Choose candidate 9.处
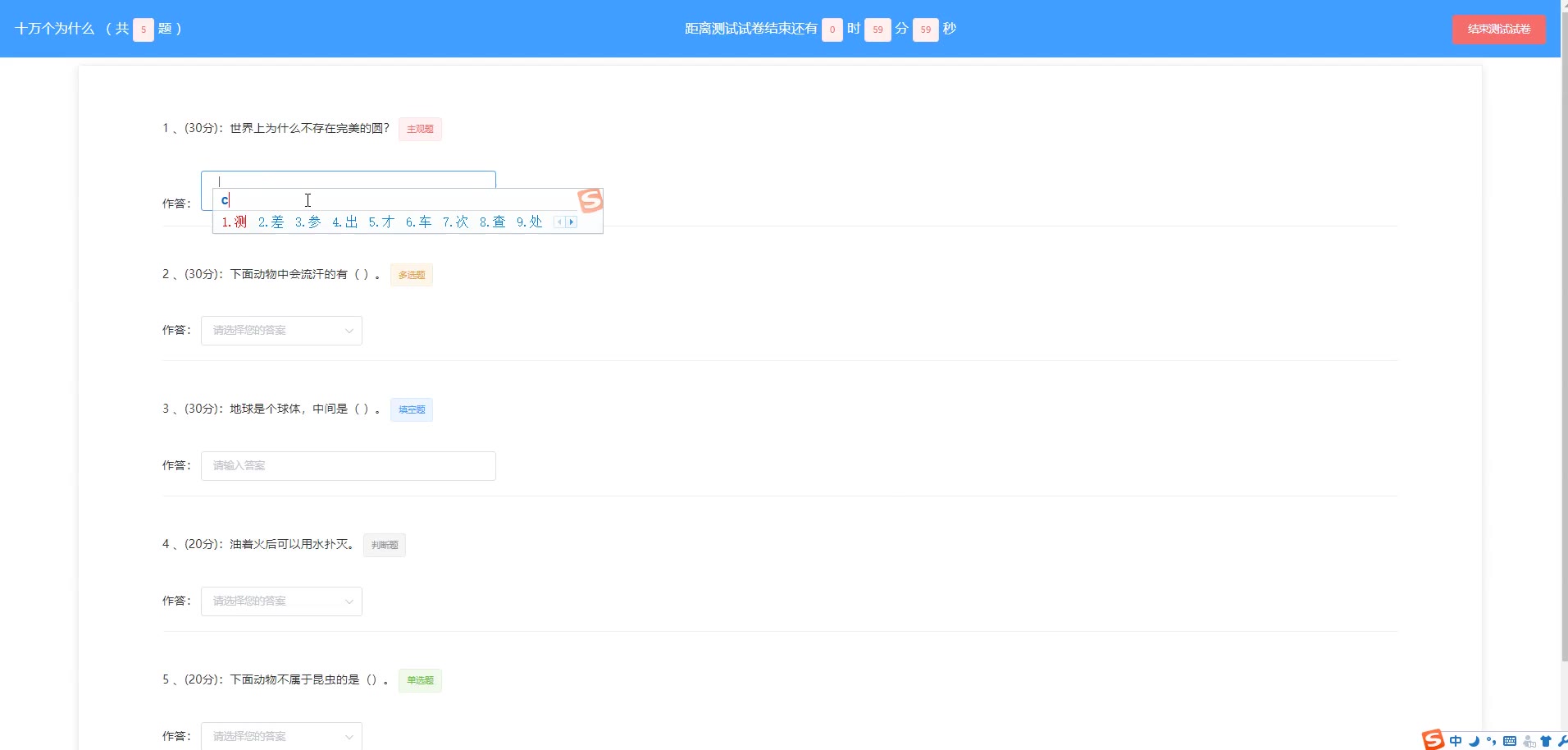1568x750 pixels. (x=529, y=222)
